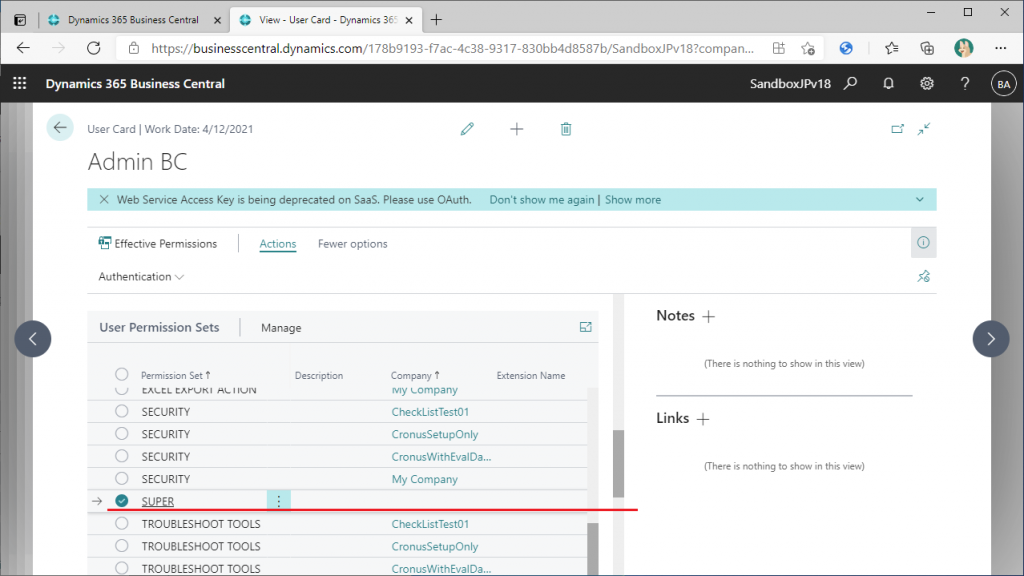Screen dimensions: 1024x576
Task: Open the browser favorites list
Action: 891,48
